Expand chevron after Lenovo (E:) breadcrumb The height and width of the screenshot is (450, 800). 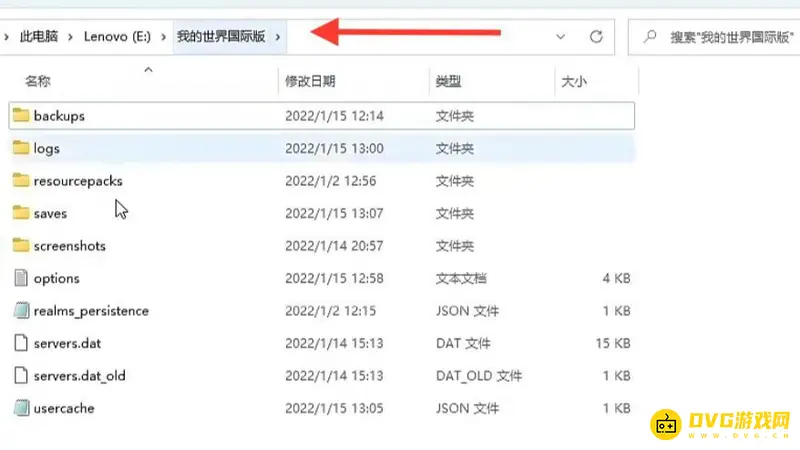point(165,37)
